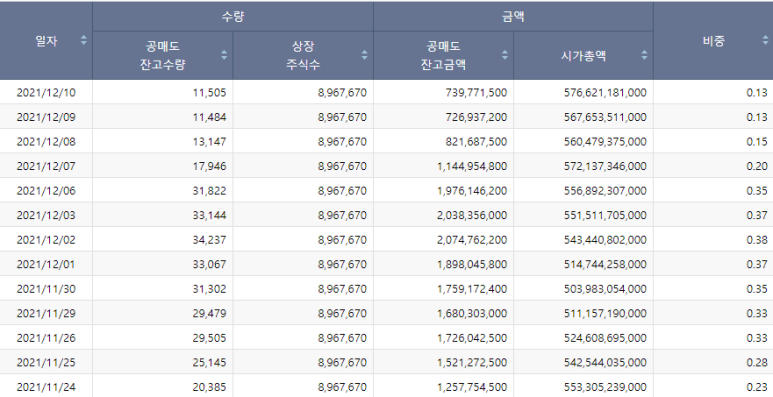Screen dimensions: 773x397
Task: Click short balance quantity 11,484
Action: (210, 117)
